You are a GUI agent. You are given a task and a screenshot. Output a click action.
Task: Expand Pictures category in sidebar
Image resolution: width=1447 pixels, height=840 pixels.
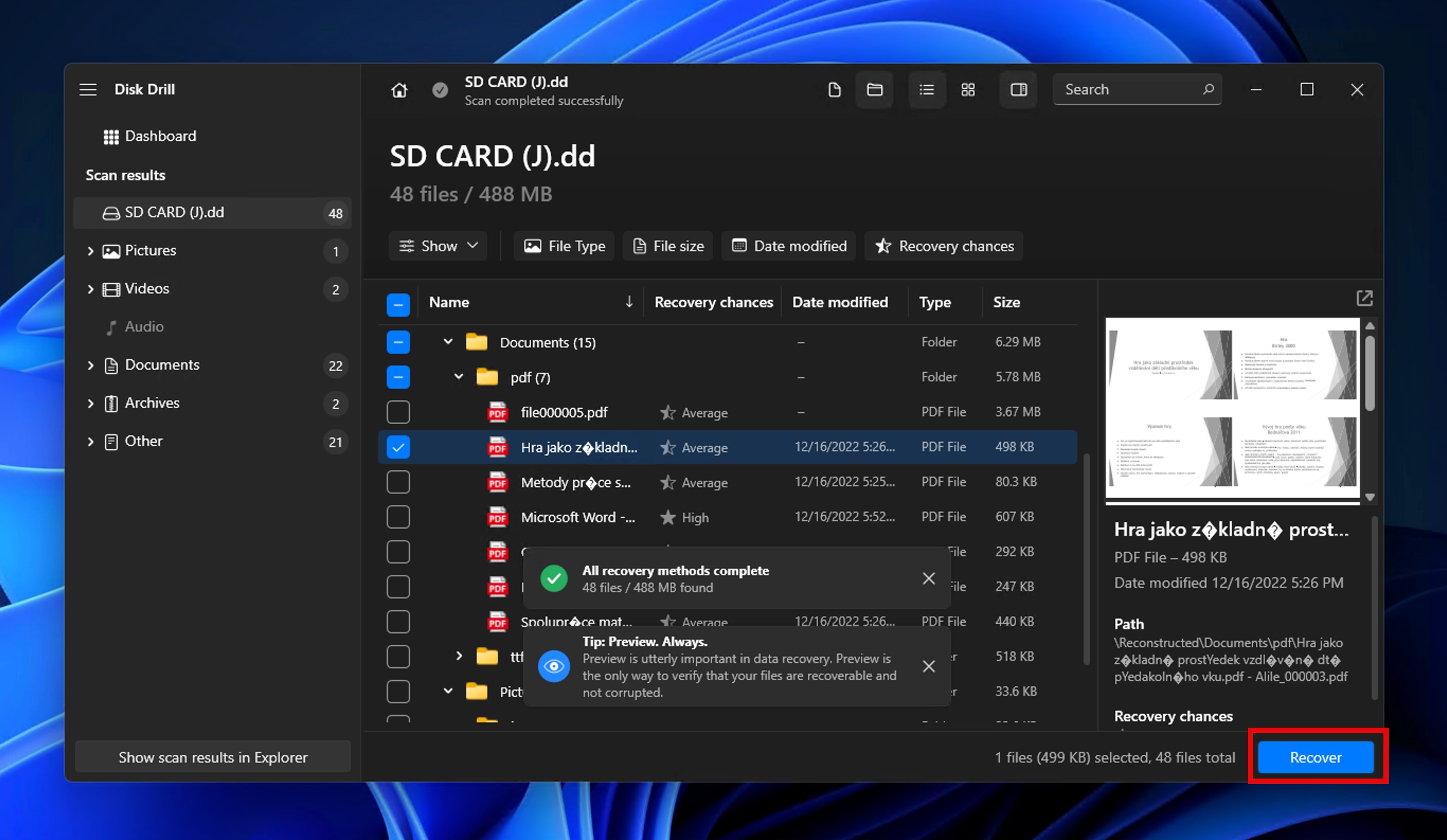90,251
